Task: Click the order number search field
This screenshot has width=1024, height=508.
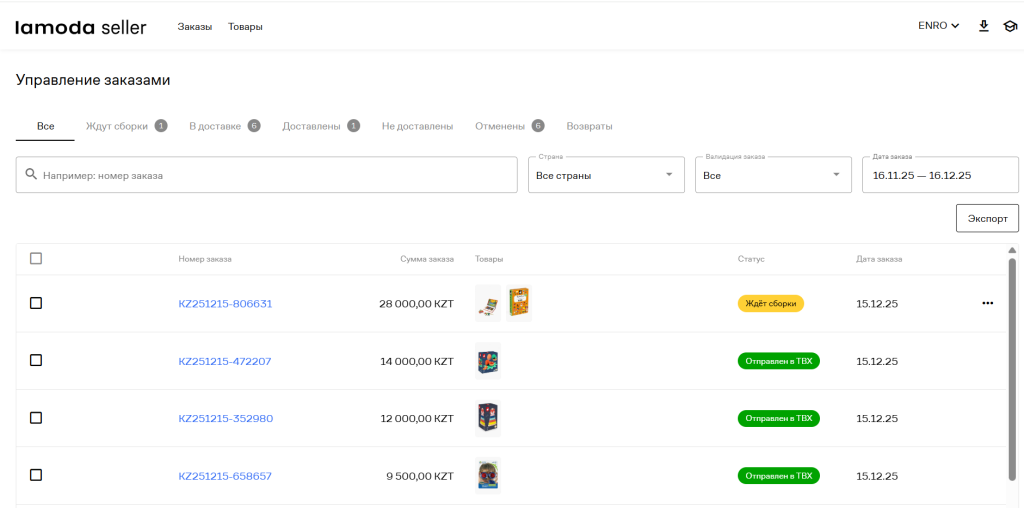Action: click(275, 175)
